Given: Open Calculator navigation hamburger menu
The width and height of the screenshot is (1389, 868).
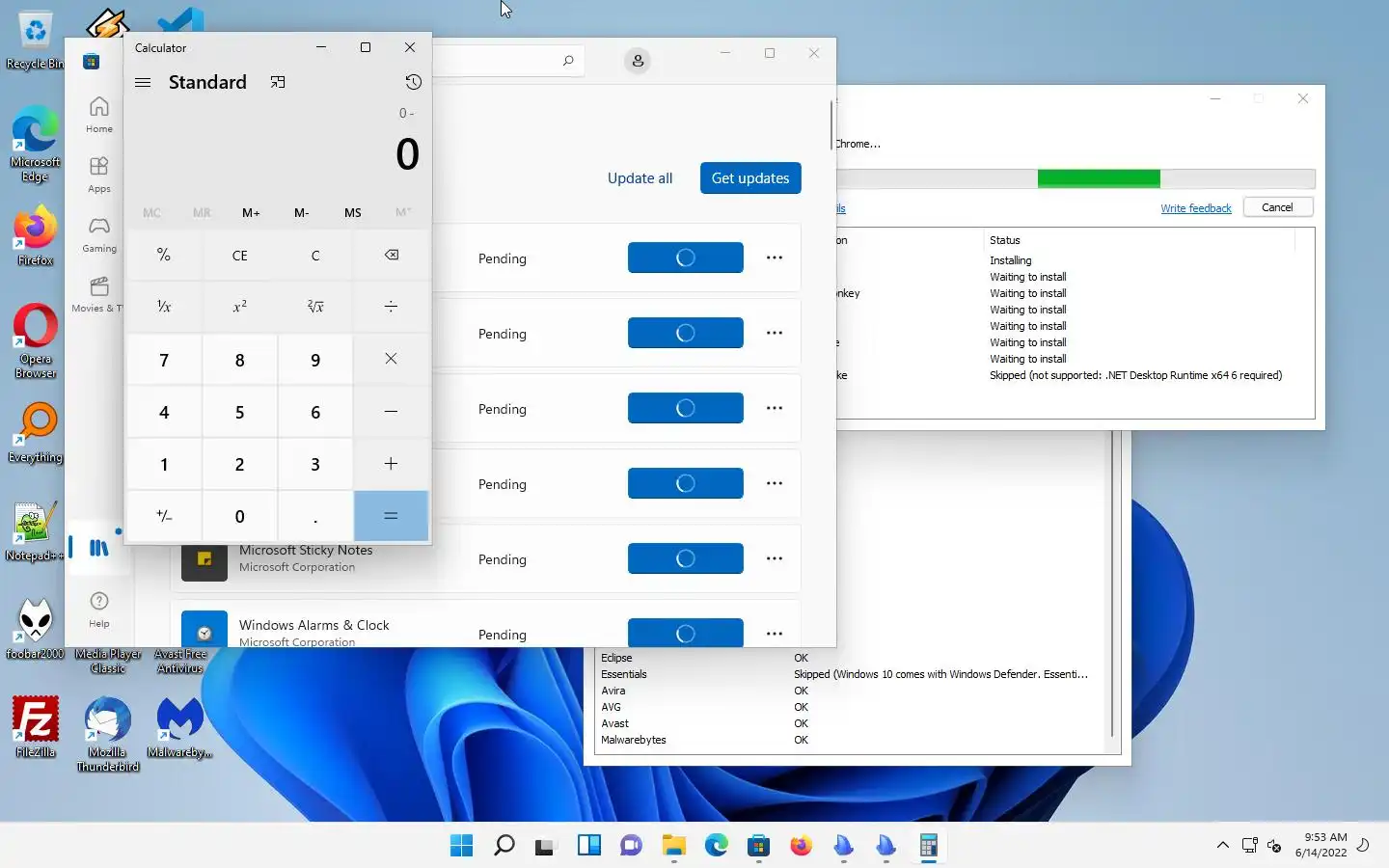Looking at the screenshot, I should (x=143, y=82).
